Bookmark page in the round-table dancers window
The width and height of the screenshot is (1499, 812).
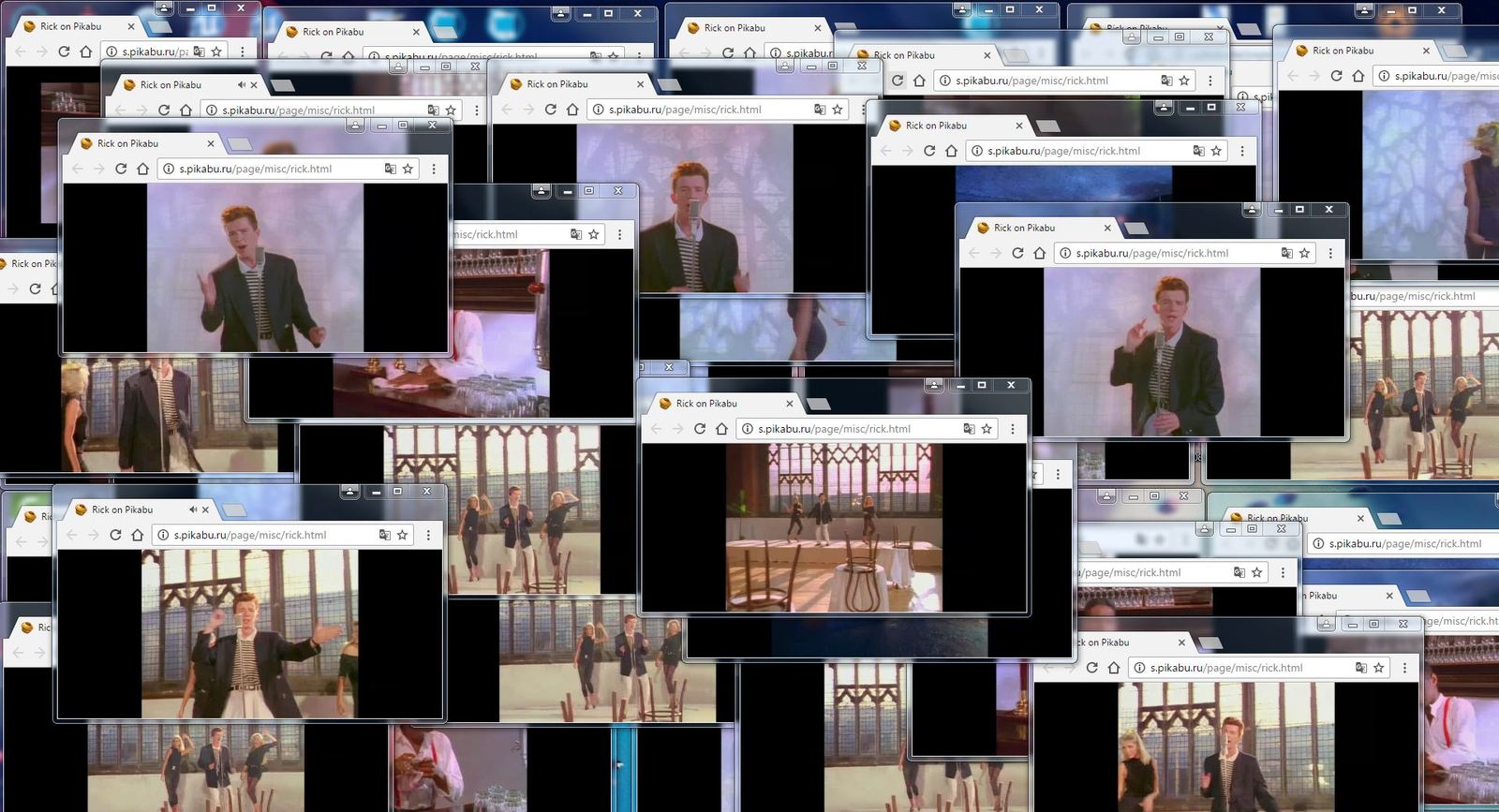click(x=987, y=429)
